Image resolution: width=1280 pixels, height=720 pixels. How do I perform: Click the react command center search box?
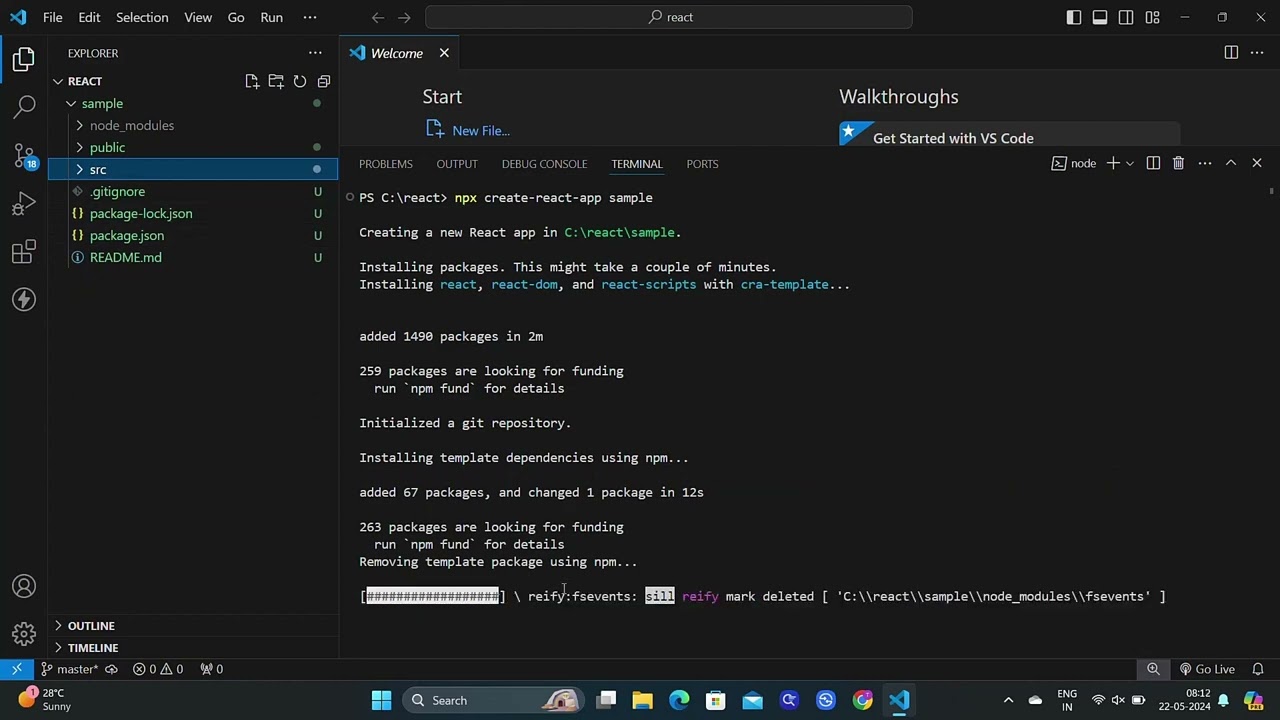click(x=668, y=17)
